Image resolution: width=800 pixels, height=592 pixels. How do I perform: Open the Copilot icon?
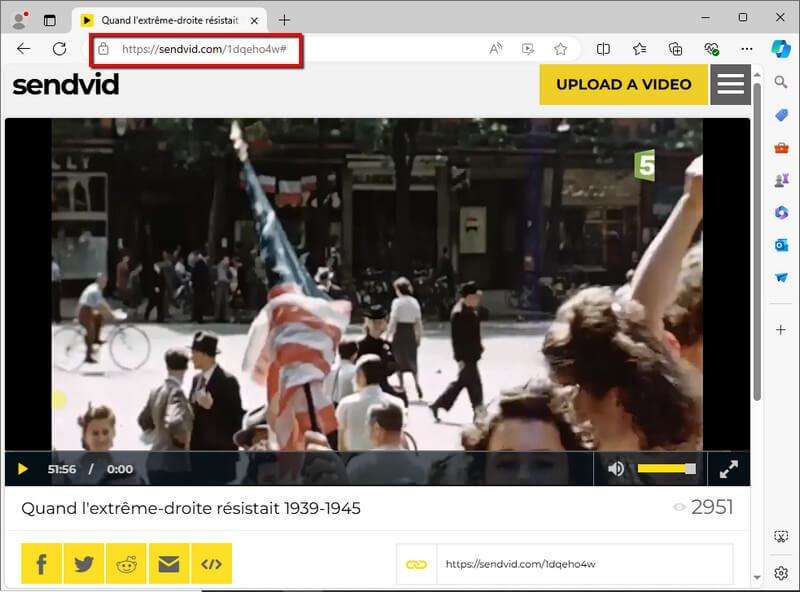781,49
